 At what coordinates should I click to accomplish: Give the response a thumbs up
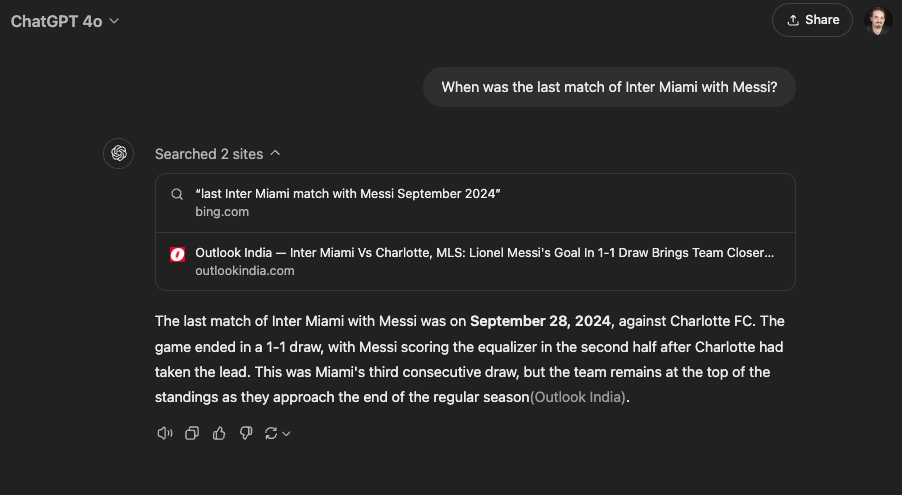tap(219, 433)
